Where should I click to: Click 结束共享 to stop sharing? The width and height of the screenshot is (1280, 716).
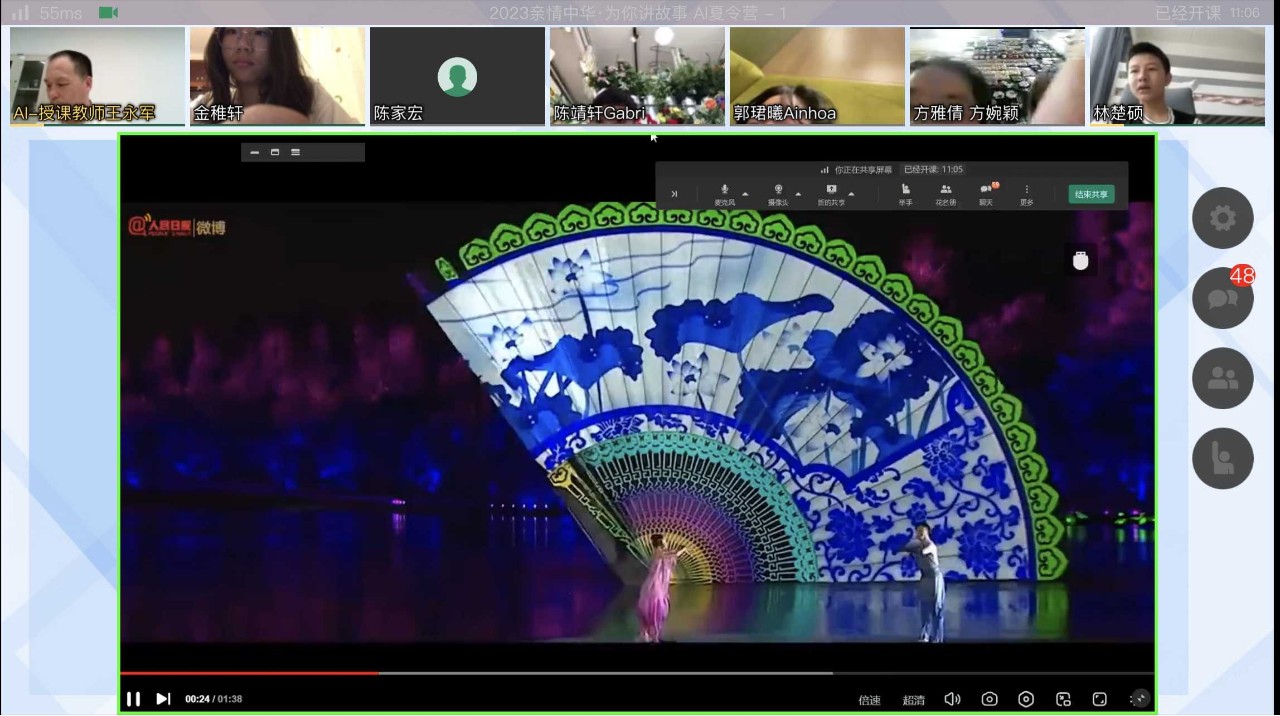pyautogui.click(x=1091, y=194)
